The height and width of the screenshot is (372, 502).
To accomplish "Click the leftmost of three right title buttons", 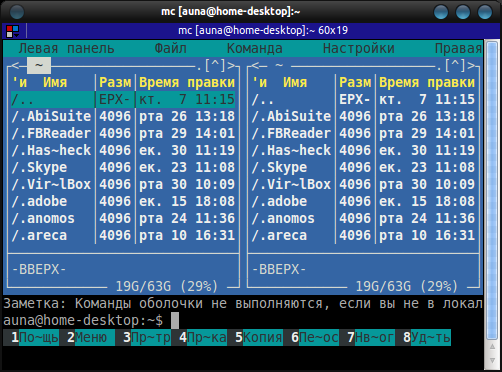I will [x=441, y=12].
